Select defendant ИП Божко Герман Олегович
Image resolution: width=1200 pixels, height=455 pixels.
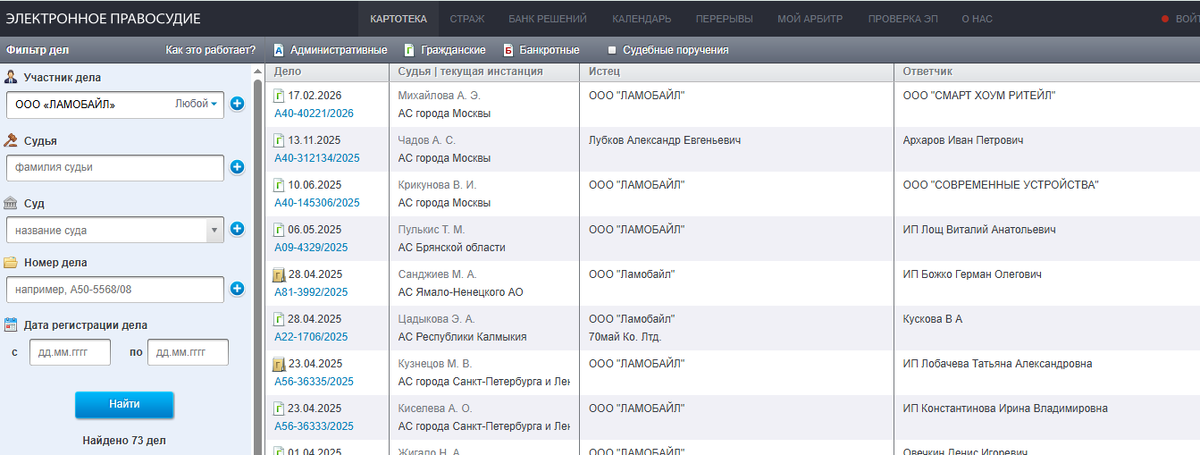pos(972,274)
